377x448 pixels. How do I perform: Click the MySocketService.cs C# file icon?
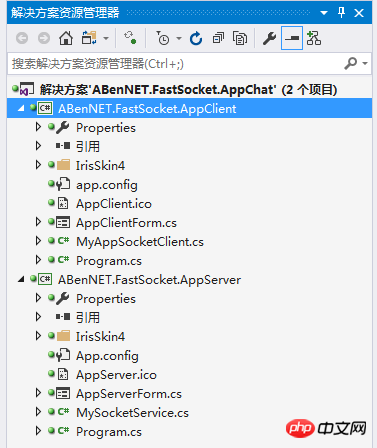click(x=63, y=412)
